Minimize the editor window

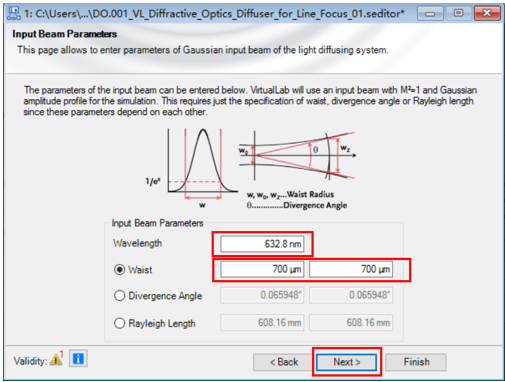click(430, 13)
